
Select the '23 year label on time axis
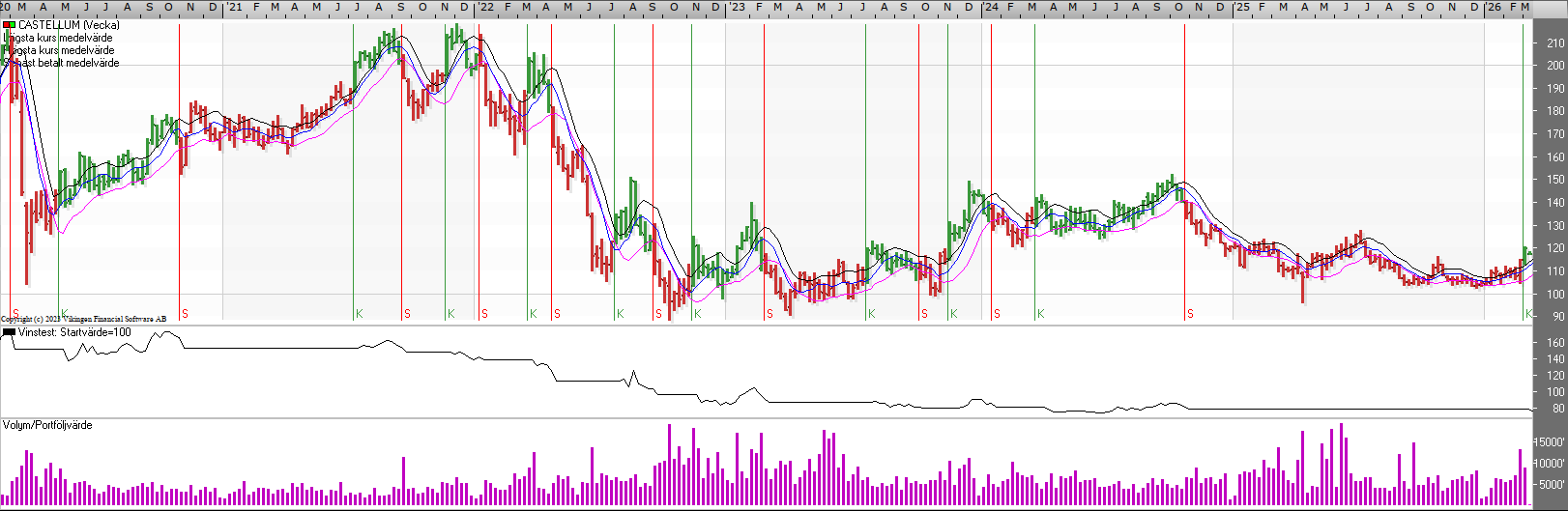click(x=737, y=7)
